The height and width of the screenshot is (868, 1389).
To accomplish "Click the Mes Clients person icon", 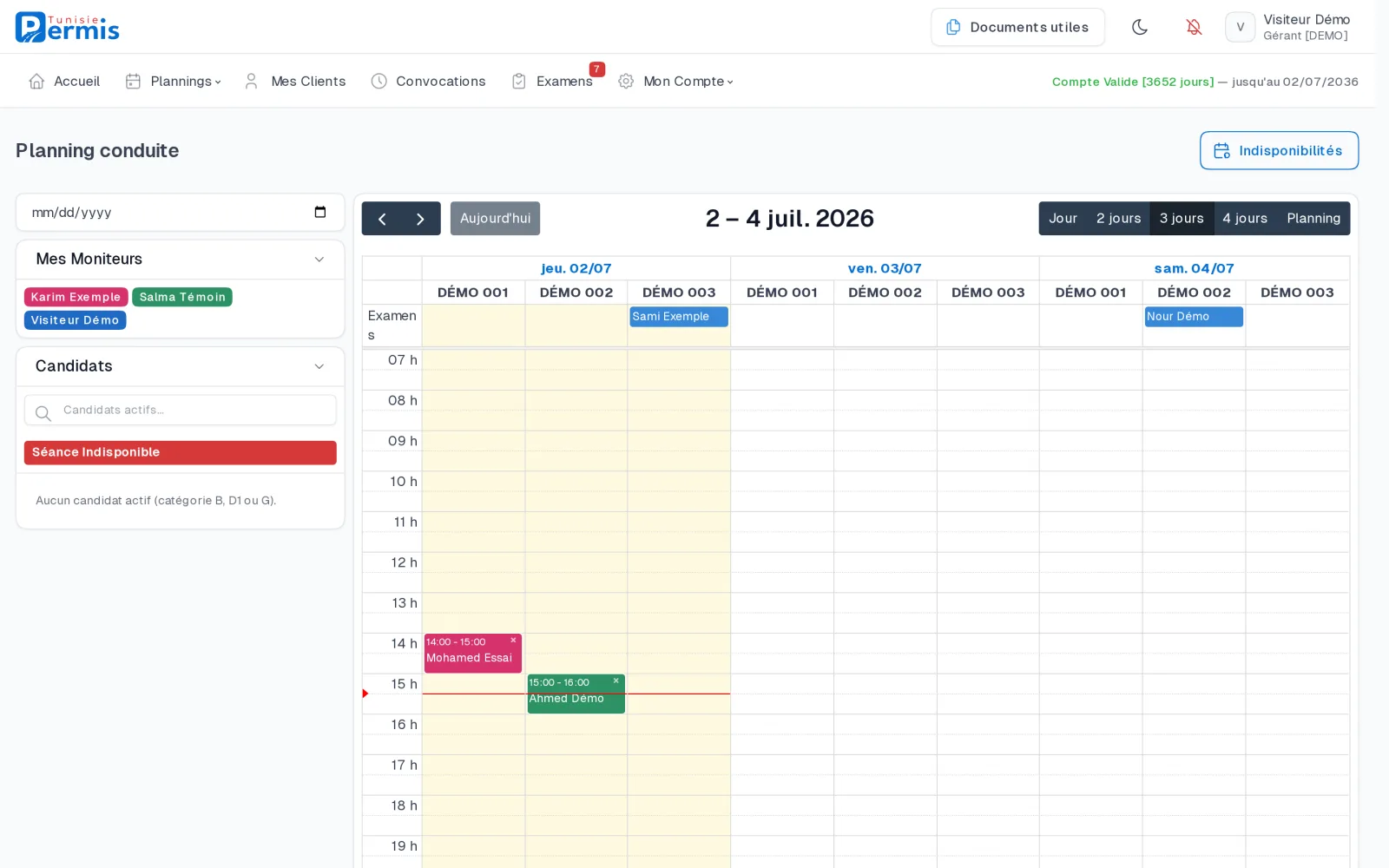I will tap(251, 81).
